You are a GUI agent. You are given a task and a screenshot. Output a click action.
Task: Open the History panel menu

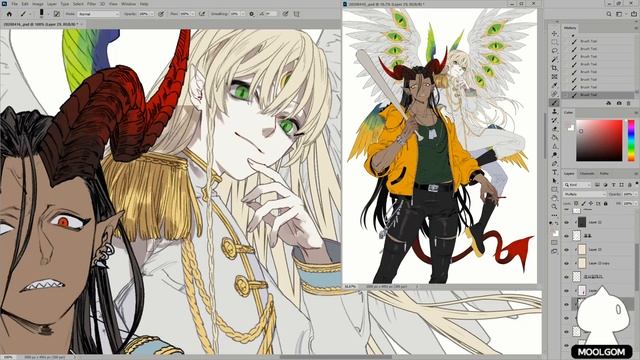(x=636, y=28)
